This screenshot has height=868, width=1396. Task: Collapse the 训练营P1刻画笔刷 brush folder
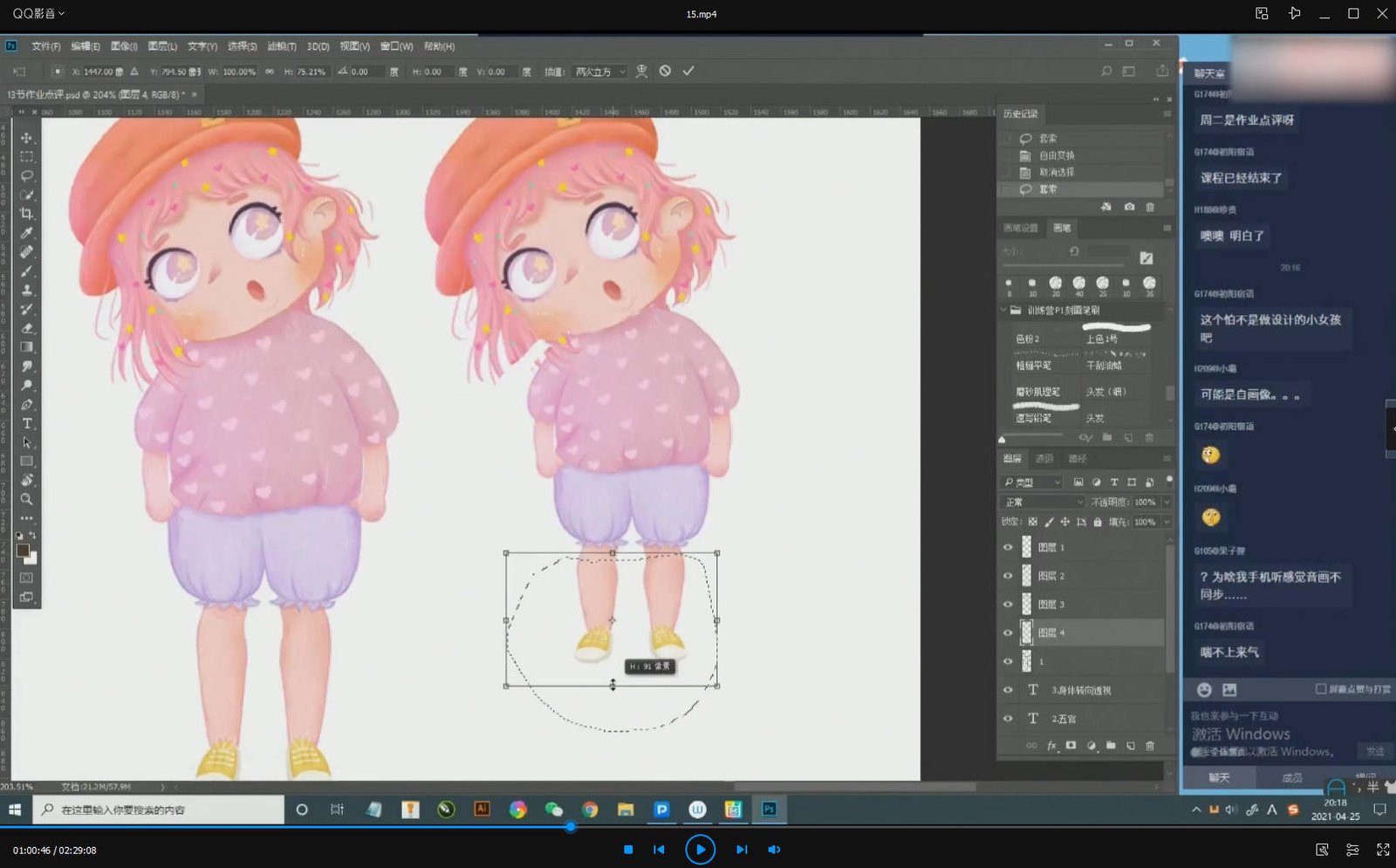tap(1003, 311)
